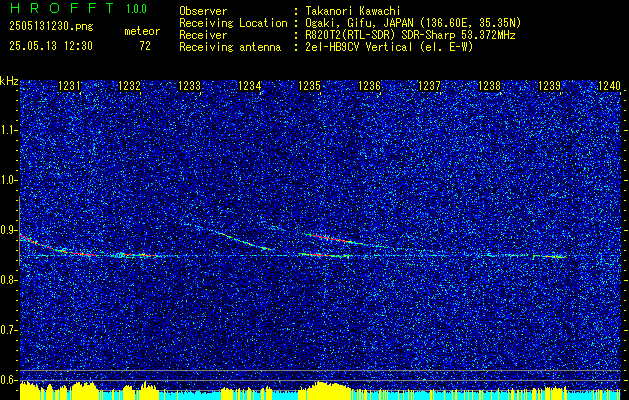The image size is (629, 400).
Task: Click the short echo segment at 1239
Action: click(549, 256)
